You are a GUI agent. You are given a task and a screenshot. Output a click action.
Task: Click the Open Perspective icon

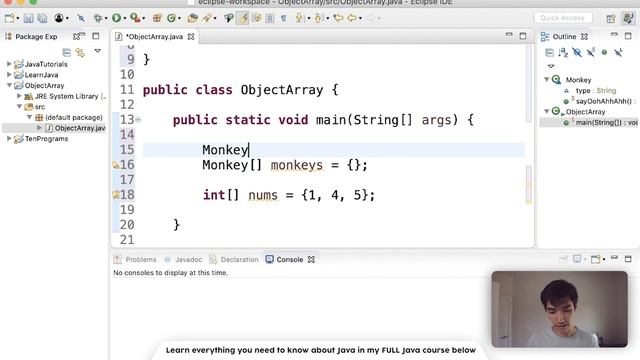(611, 18)
